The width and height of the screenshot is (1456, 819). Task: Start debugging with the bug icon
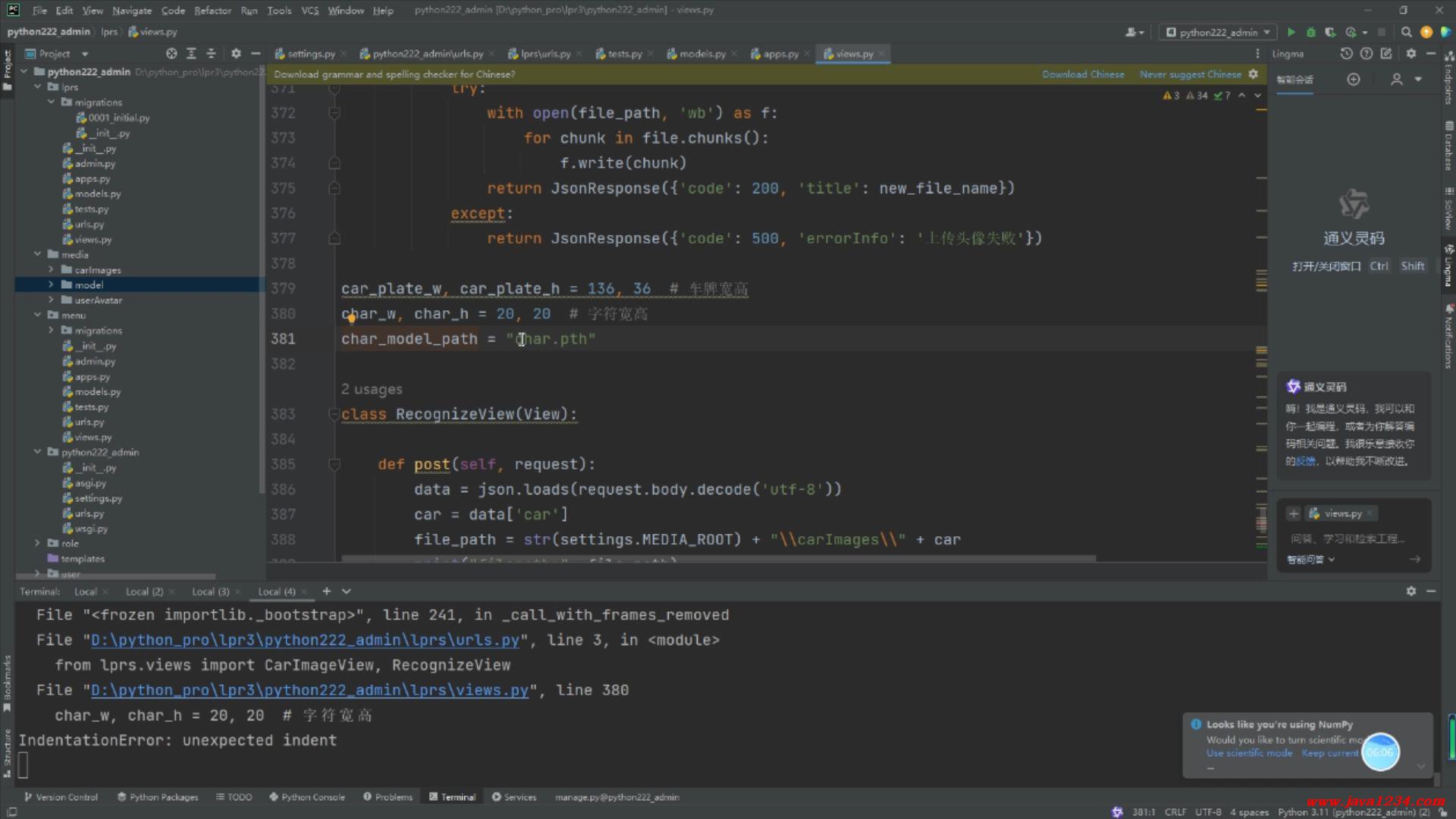(x=1311, y=32)
